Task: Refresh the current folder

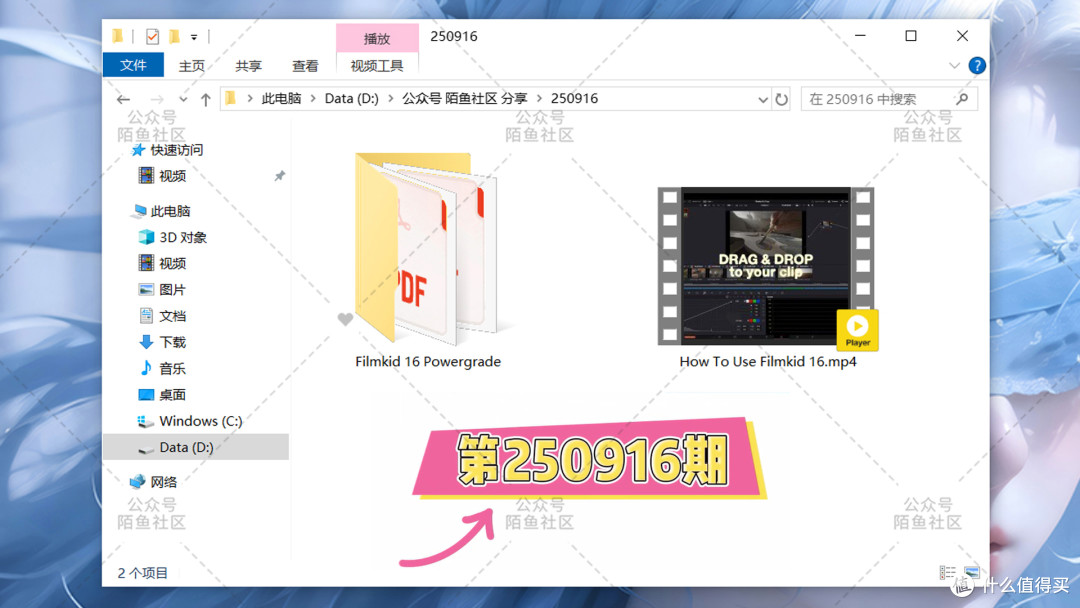Action: coord(781,99)
